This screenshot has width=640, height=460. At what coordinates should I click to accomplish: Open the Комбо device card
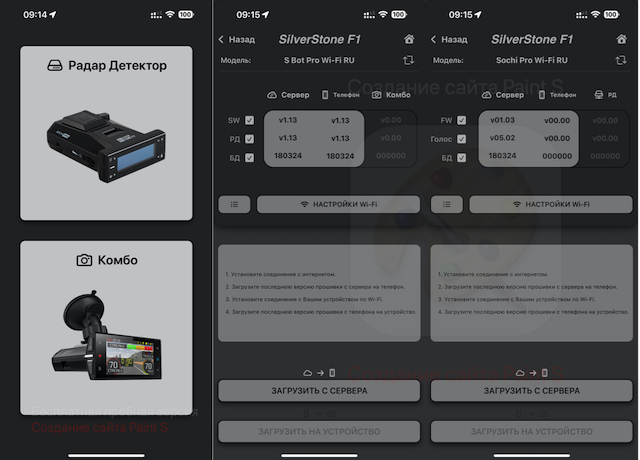[x=106, y=328]
